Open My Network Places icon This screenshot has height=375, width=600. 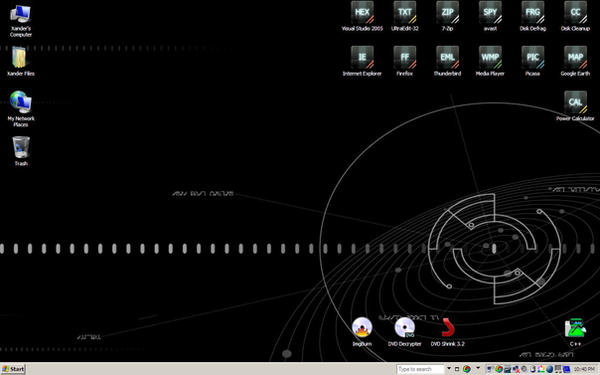[21, 109]
